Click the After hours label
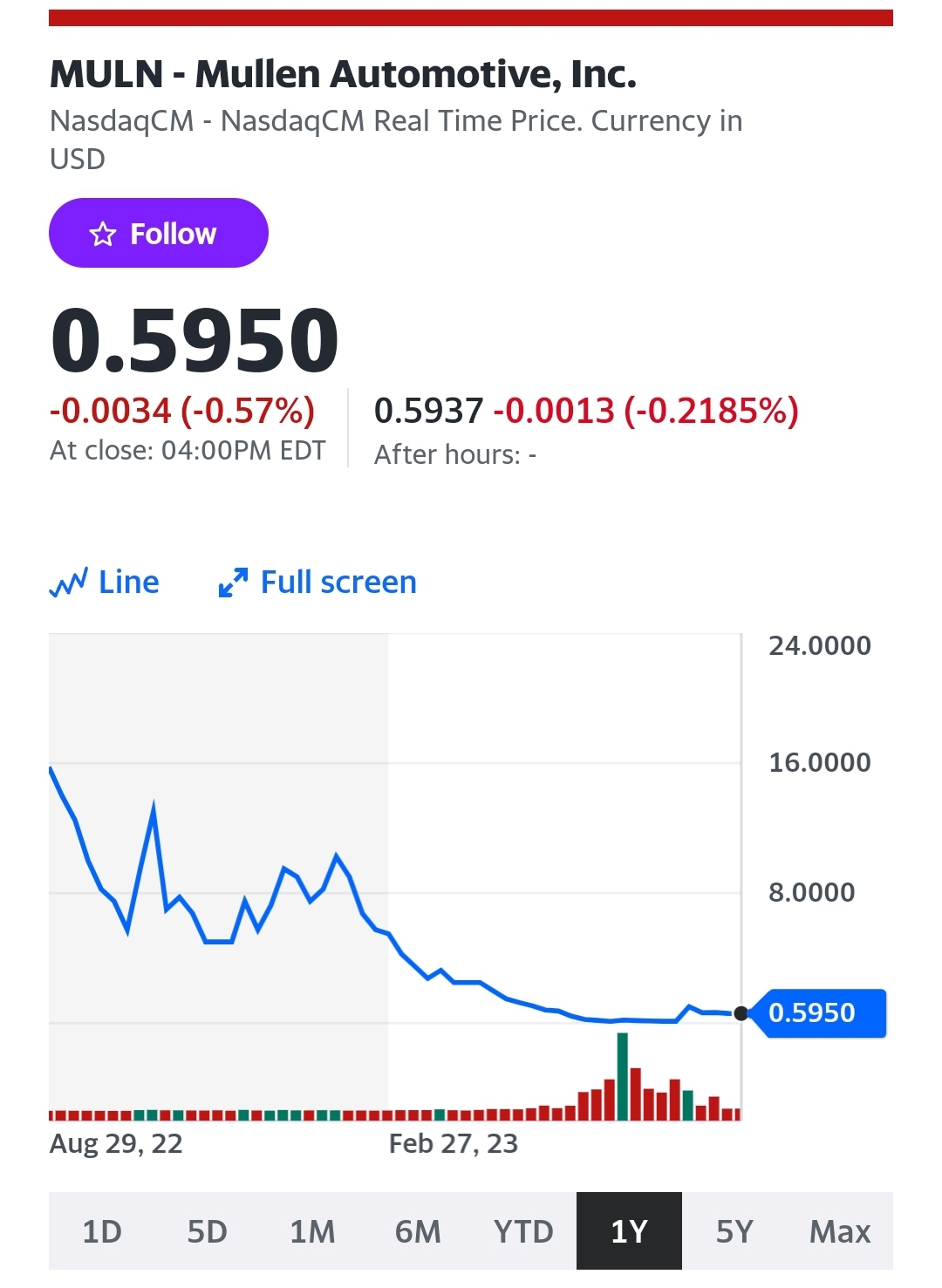The height and width of the screenshot is (1288, 942). tap(455, 454)
